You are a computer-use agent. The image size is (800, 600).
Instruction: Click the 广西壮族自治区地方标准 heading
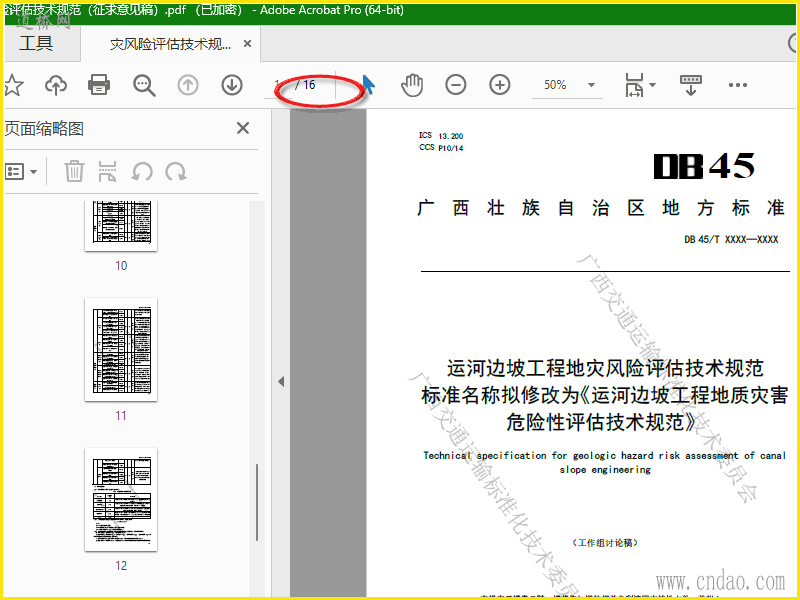click(601, 208)
